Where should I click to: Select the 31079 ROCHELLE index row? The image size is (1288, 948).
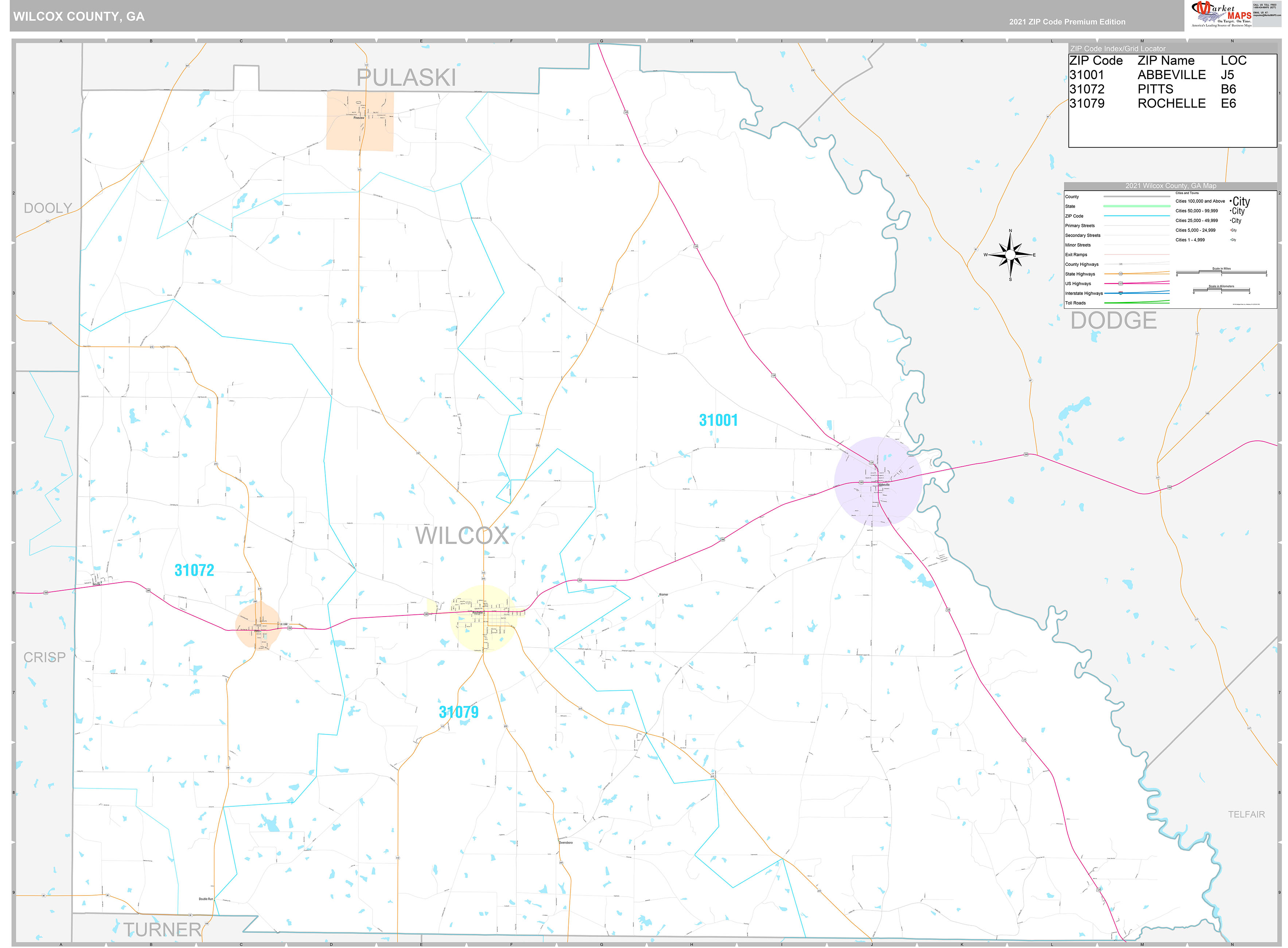(1153, 104)
